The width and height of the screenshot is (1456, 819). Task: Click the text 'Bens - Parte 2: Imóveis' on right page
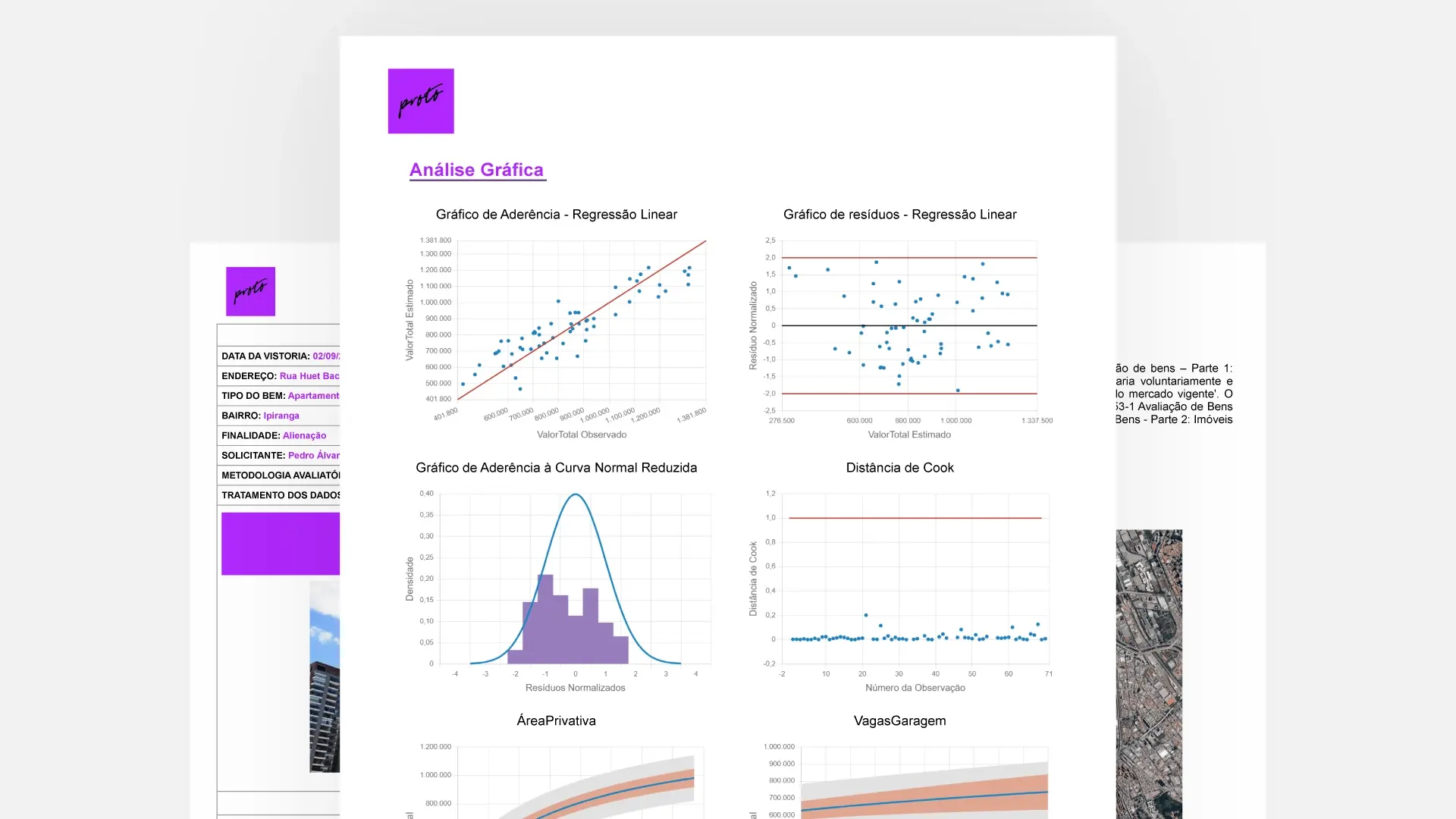pos(1174,419)
